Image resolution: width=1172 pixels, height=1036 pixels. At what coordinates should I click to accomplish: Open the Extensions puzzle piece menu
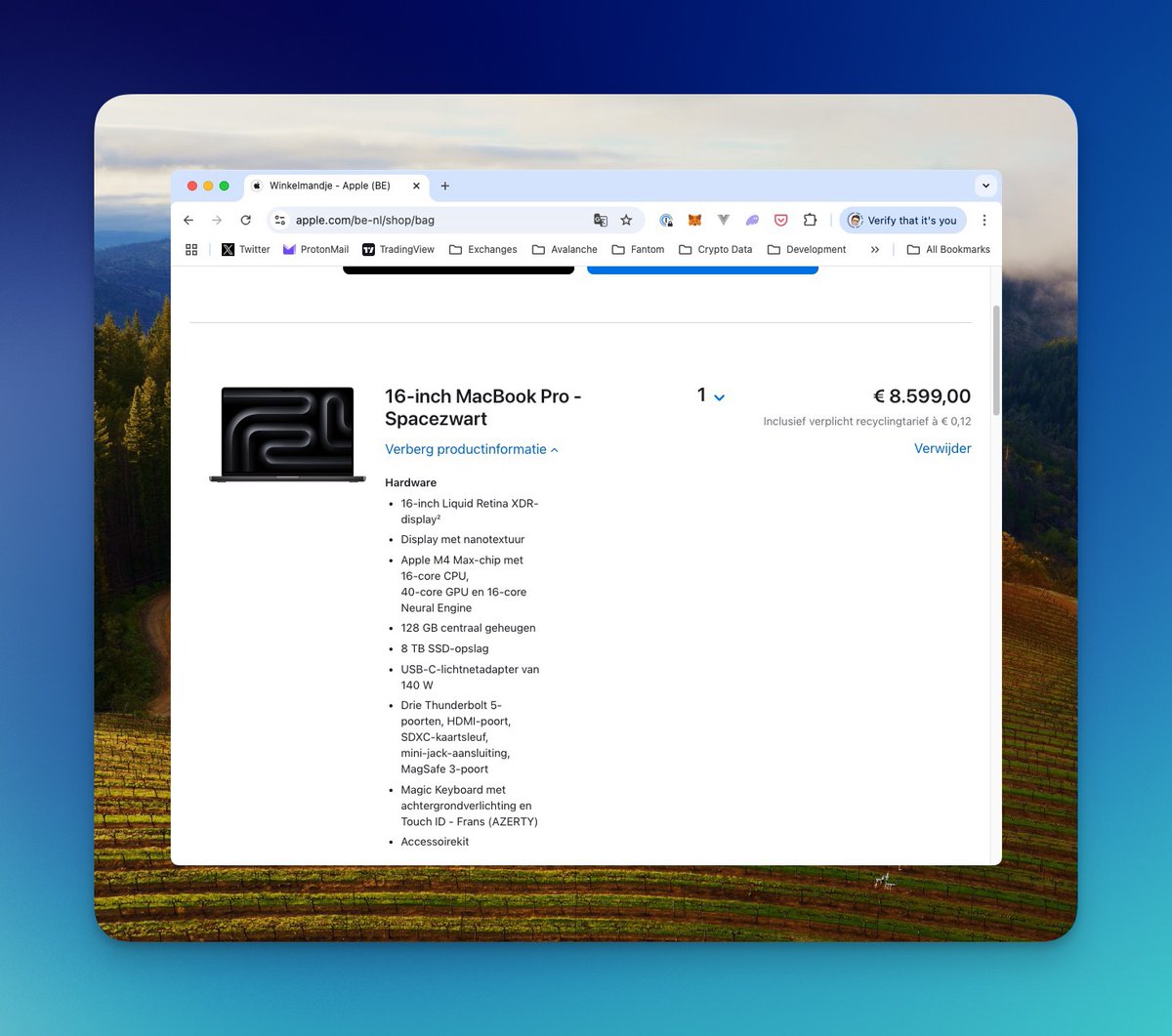tap(810, 221)
